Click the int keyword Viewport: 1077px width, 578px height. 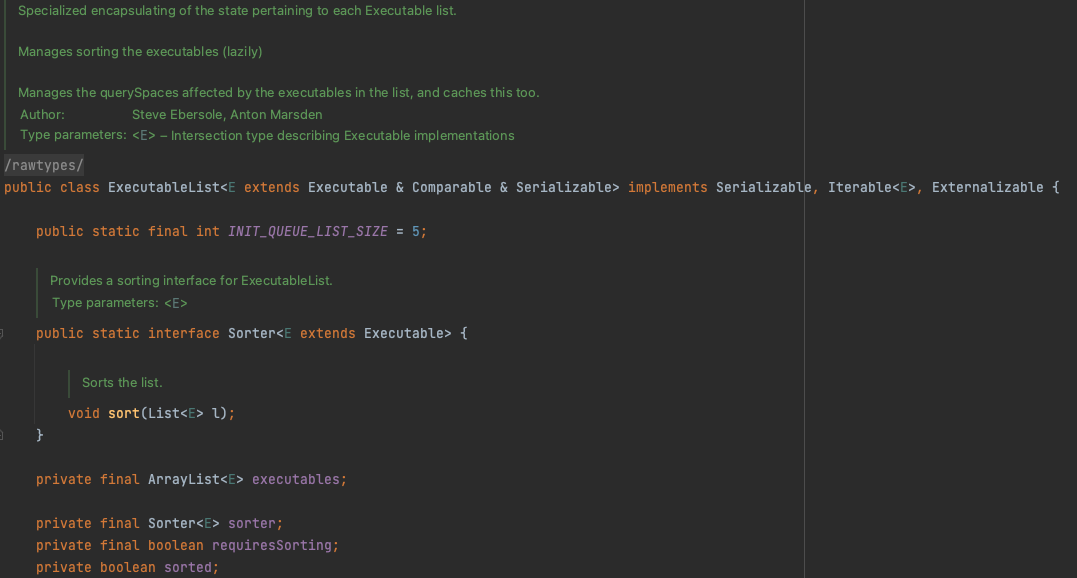click(x=207, y=231)
